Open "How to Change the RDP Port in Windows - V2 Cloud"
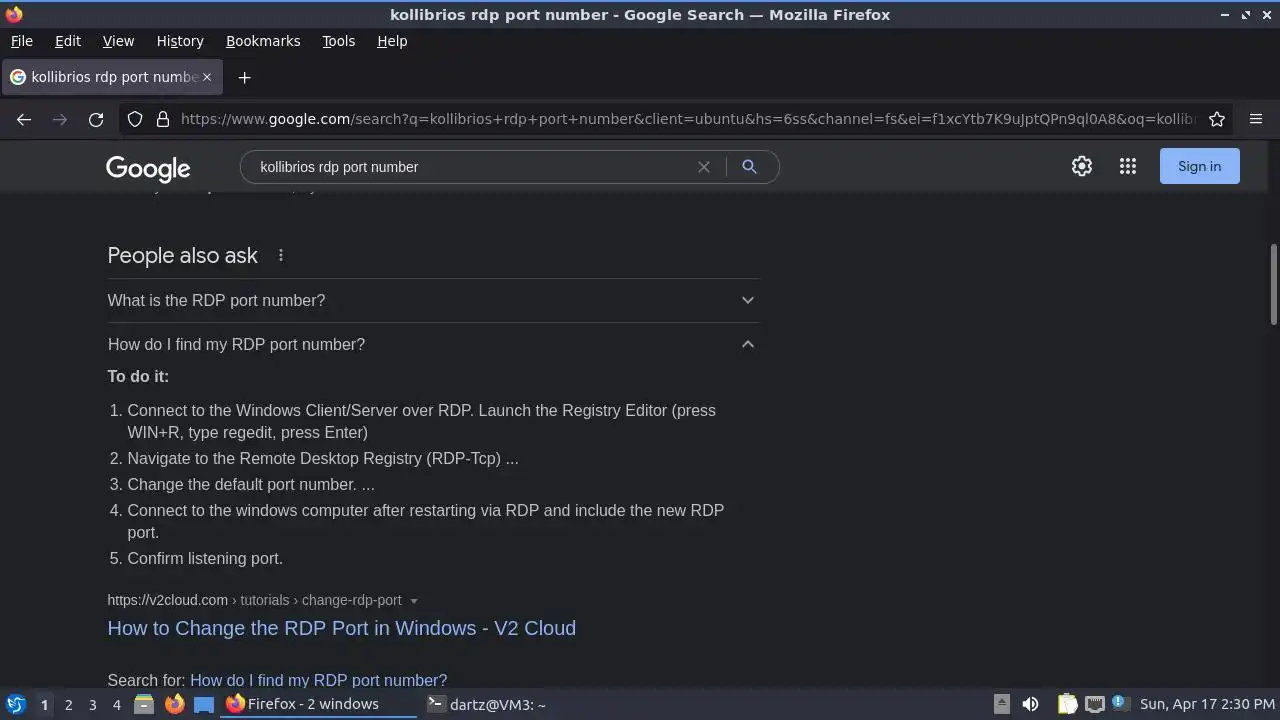Screen dimensions: 1280x720 pos(342,628)
